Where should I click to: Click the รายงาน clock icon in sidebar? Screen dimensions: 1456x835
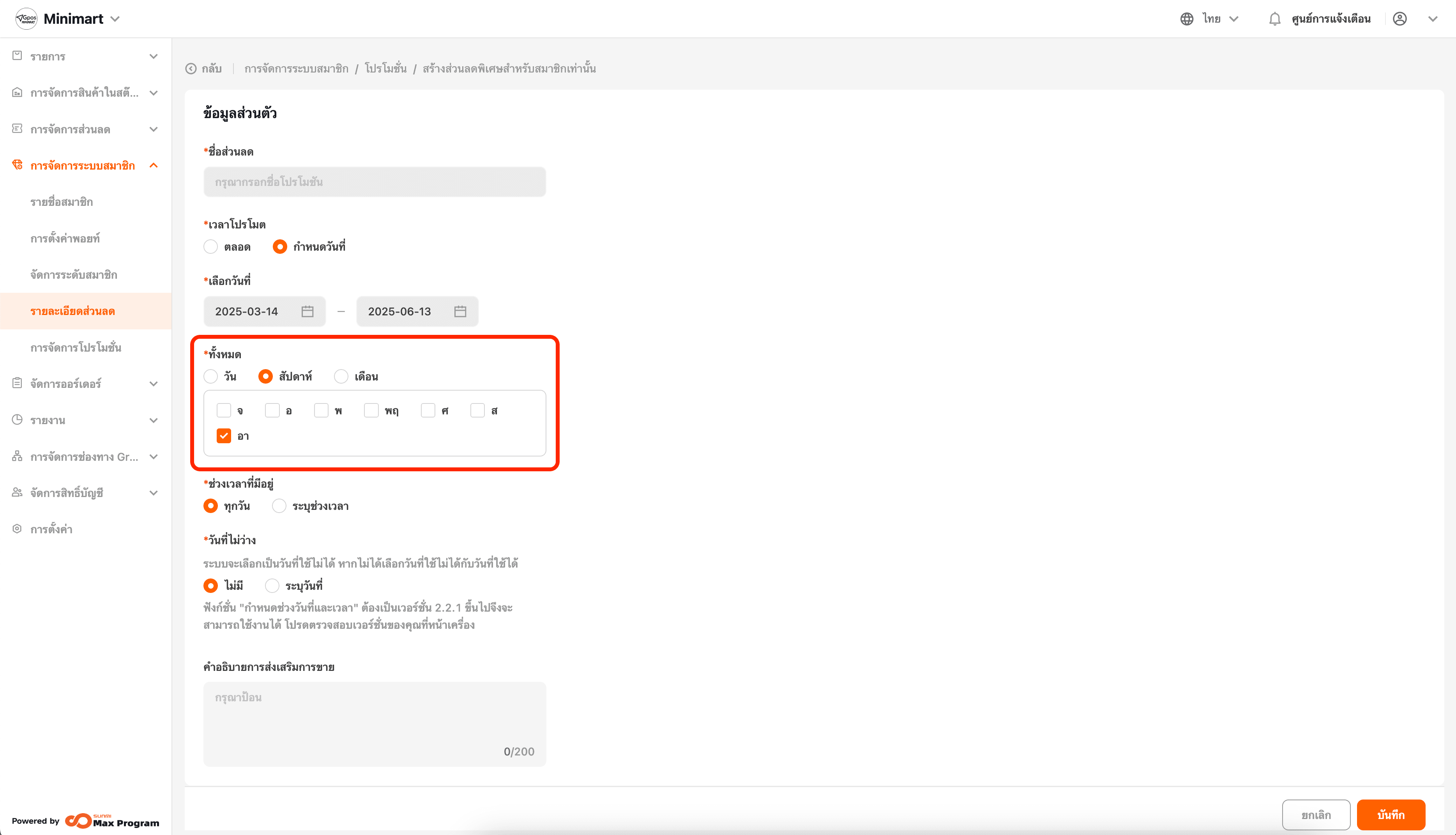pyautogui.click(x=17, y=420)
